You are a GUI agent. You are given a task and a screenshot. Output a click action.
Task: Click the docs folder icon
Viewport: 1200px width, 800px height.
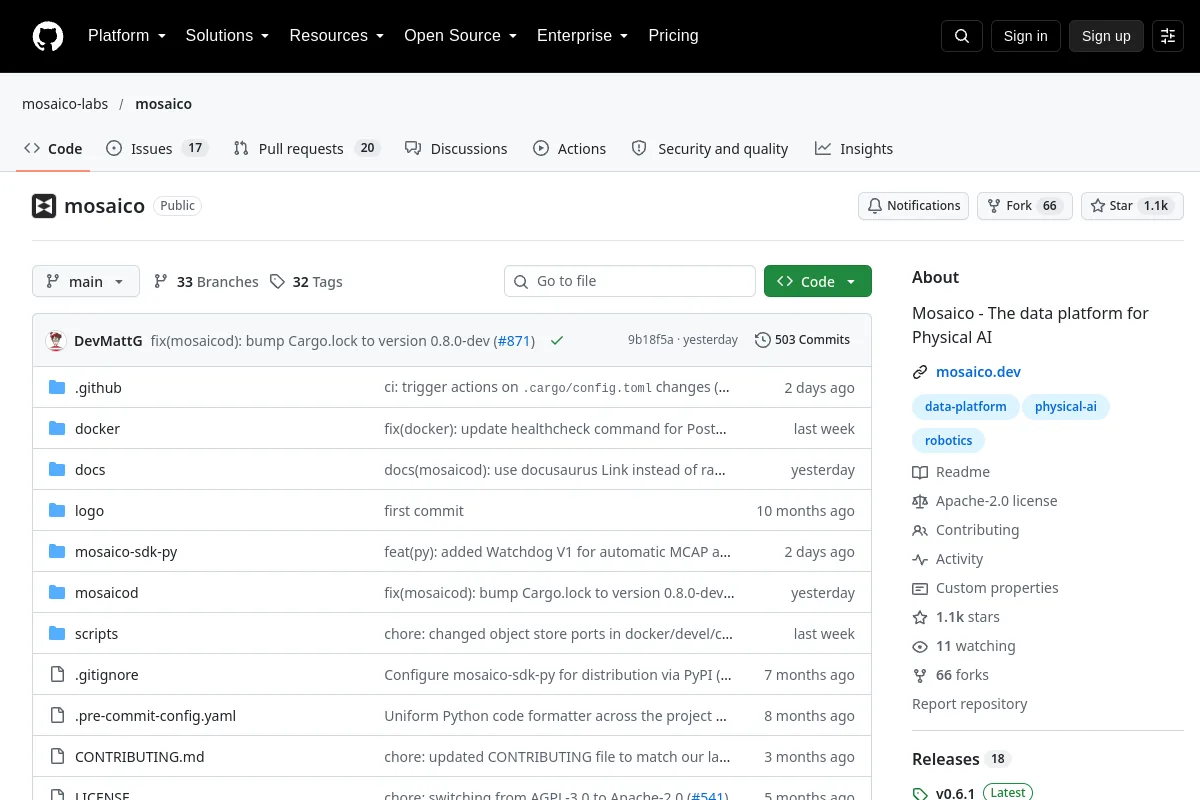pos(57,470)
